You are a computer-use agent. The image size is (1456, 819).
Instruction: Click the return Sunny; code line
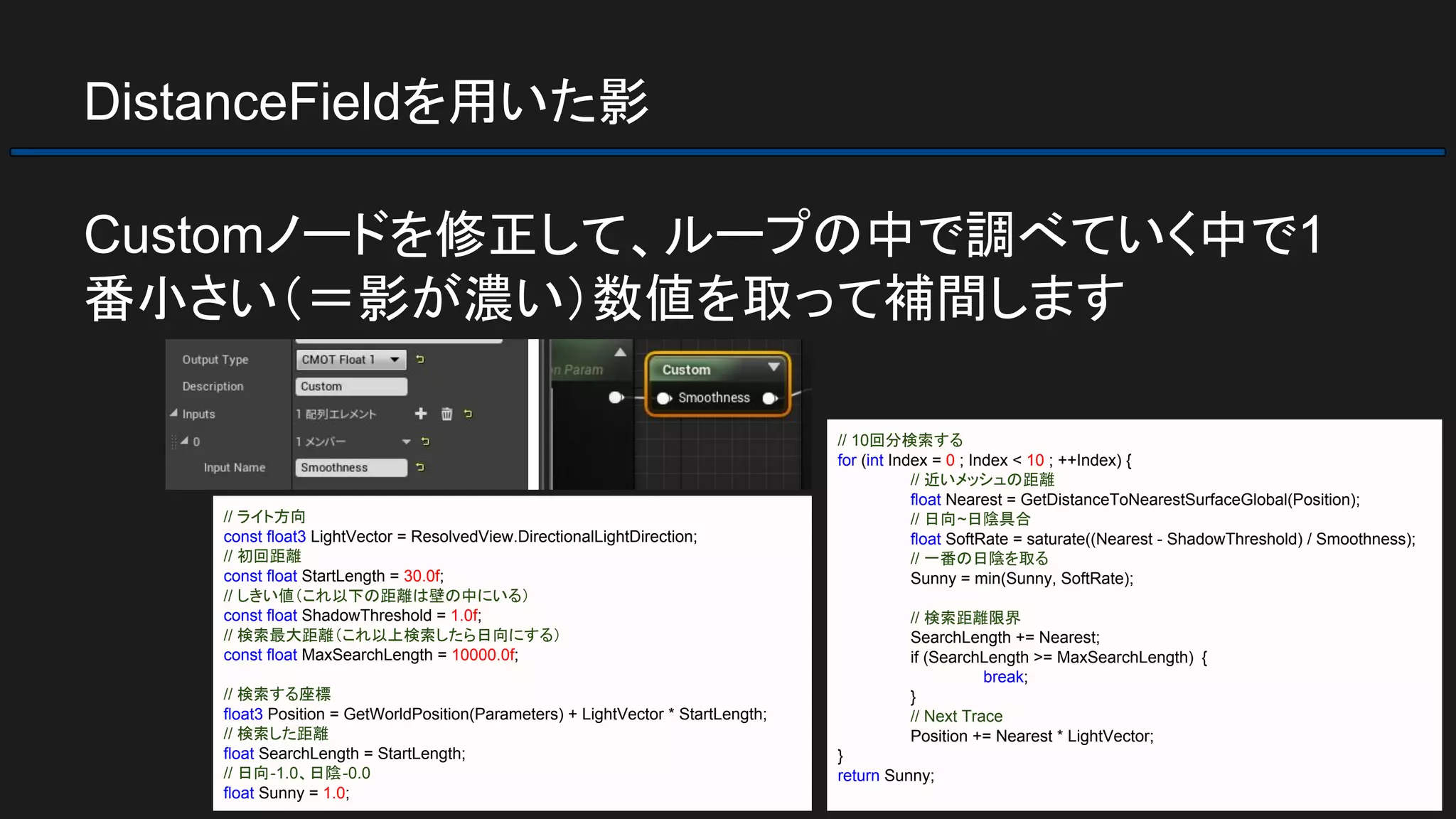[x=886, y=776]
